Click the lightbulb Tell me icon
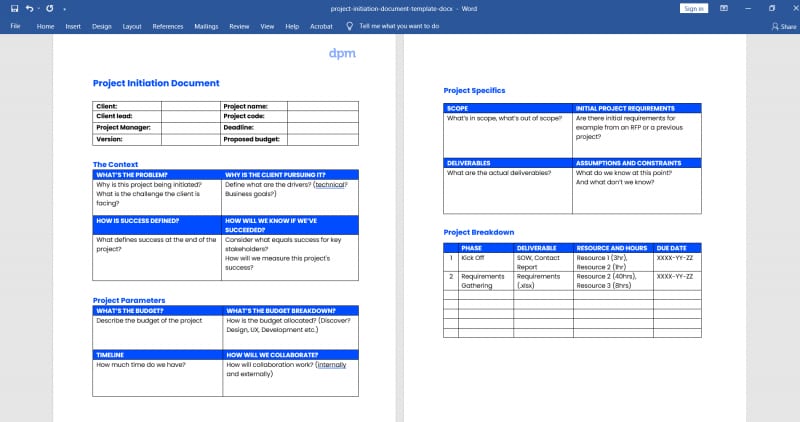 pyautogui.click(x=349, y=26)
